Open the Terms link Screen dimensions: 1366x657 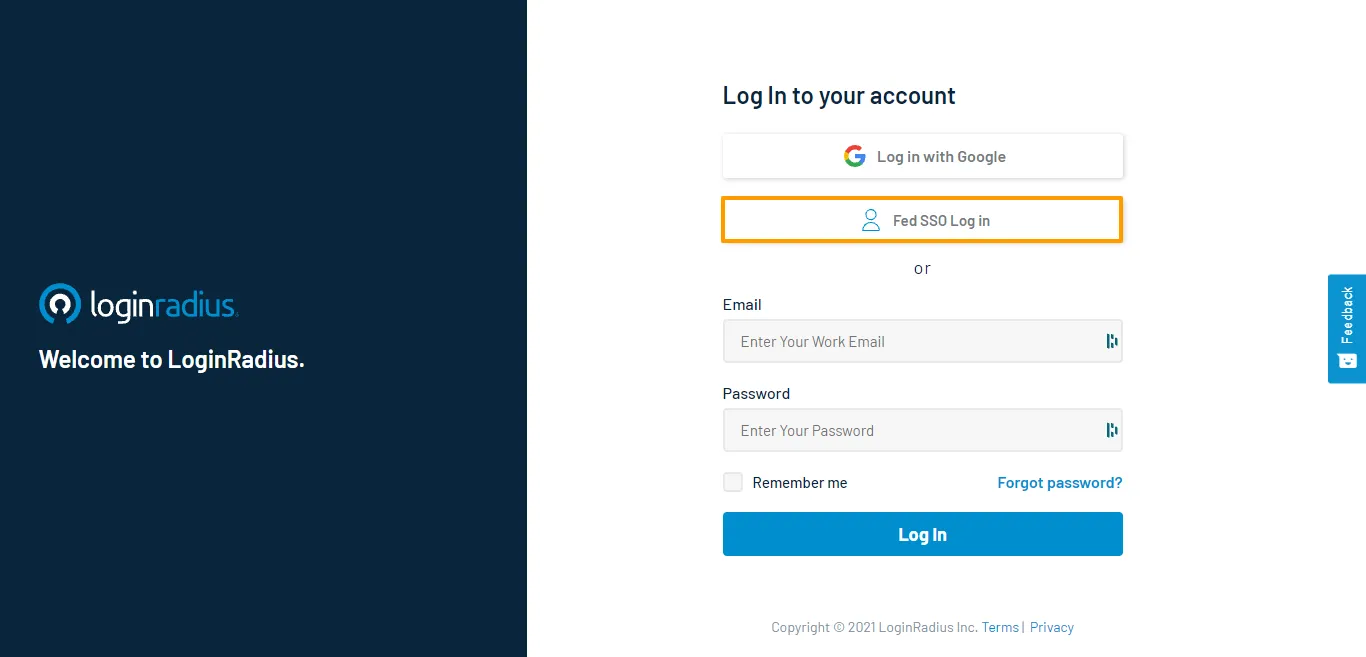click(1000, 627)
